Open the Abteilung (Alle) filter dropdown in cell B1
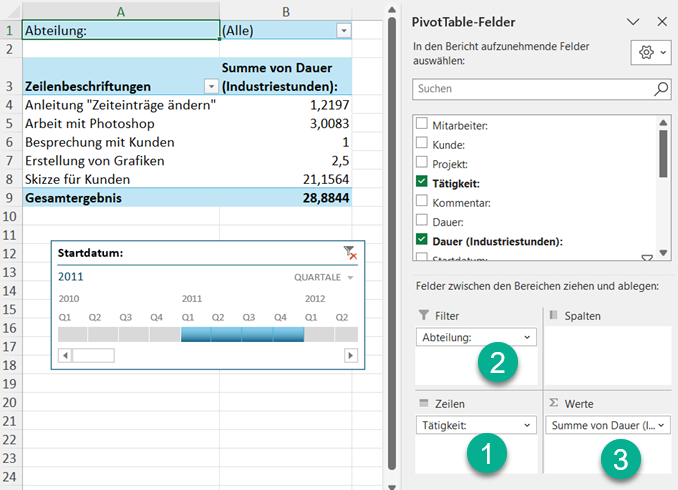The height and width of the screenshot is (490, 678). 344,31
